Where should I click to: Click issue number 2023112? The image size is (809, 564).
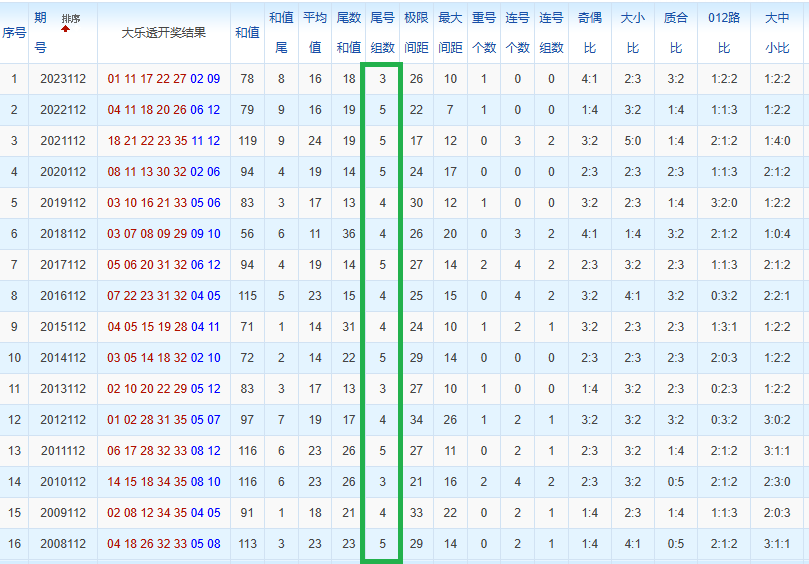(x=62, y=79)
